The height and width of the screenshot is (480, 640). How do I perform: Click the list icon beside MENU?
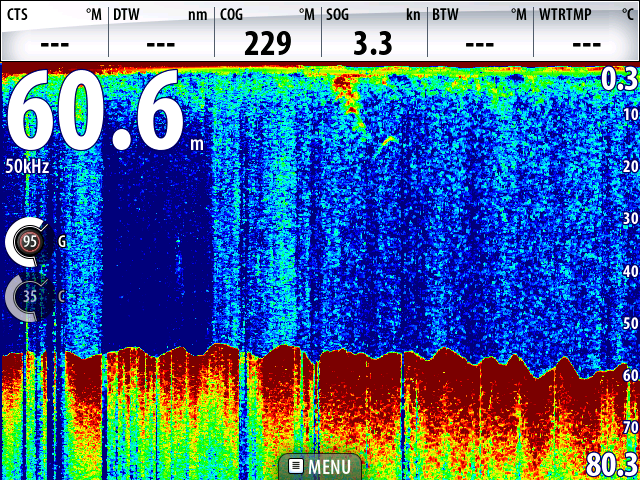[x=296, y=466]
